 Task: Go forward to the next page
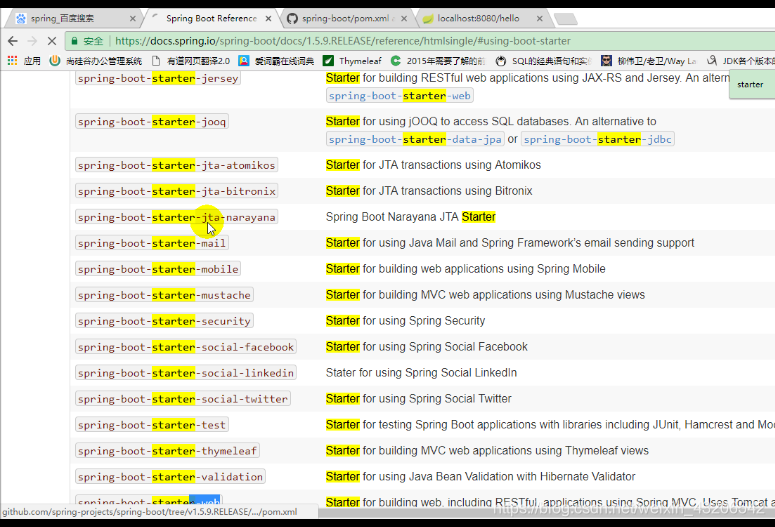[32, 41]
